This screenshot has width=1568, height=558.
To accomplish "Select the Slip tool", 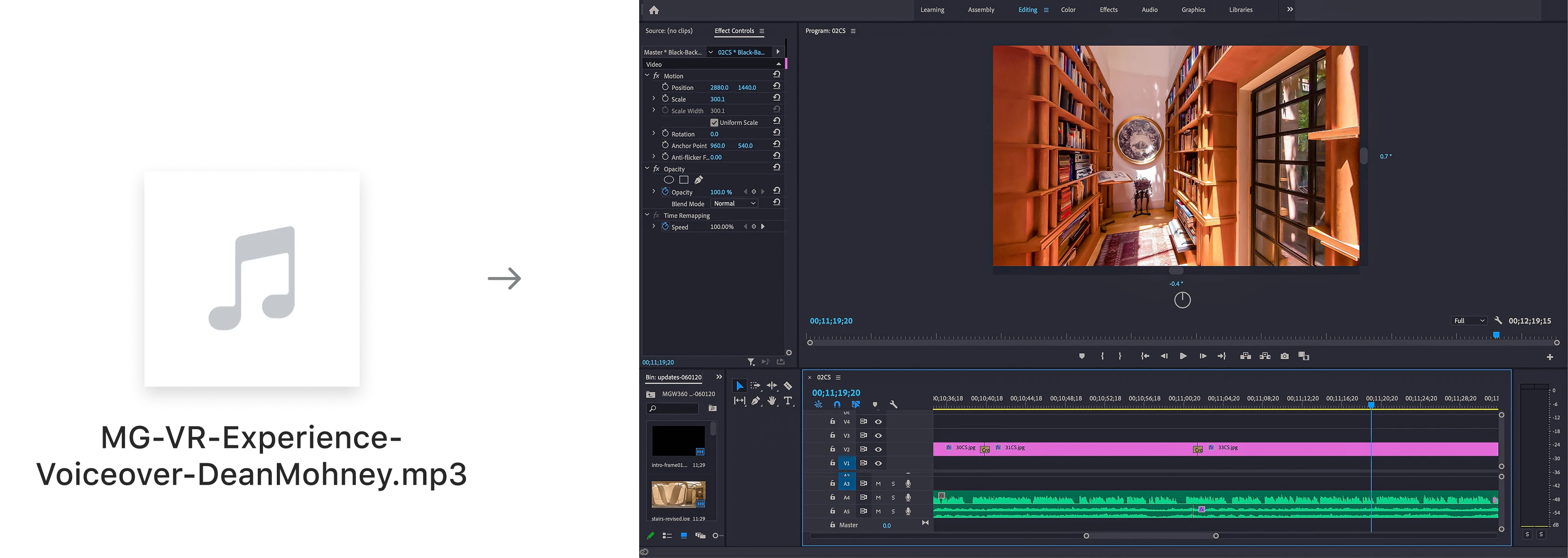I will point(739,400).
